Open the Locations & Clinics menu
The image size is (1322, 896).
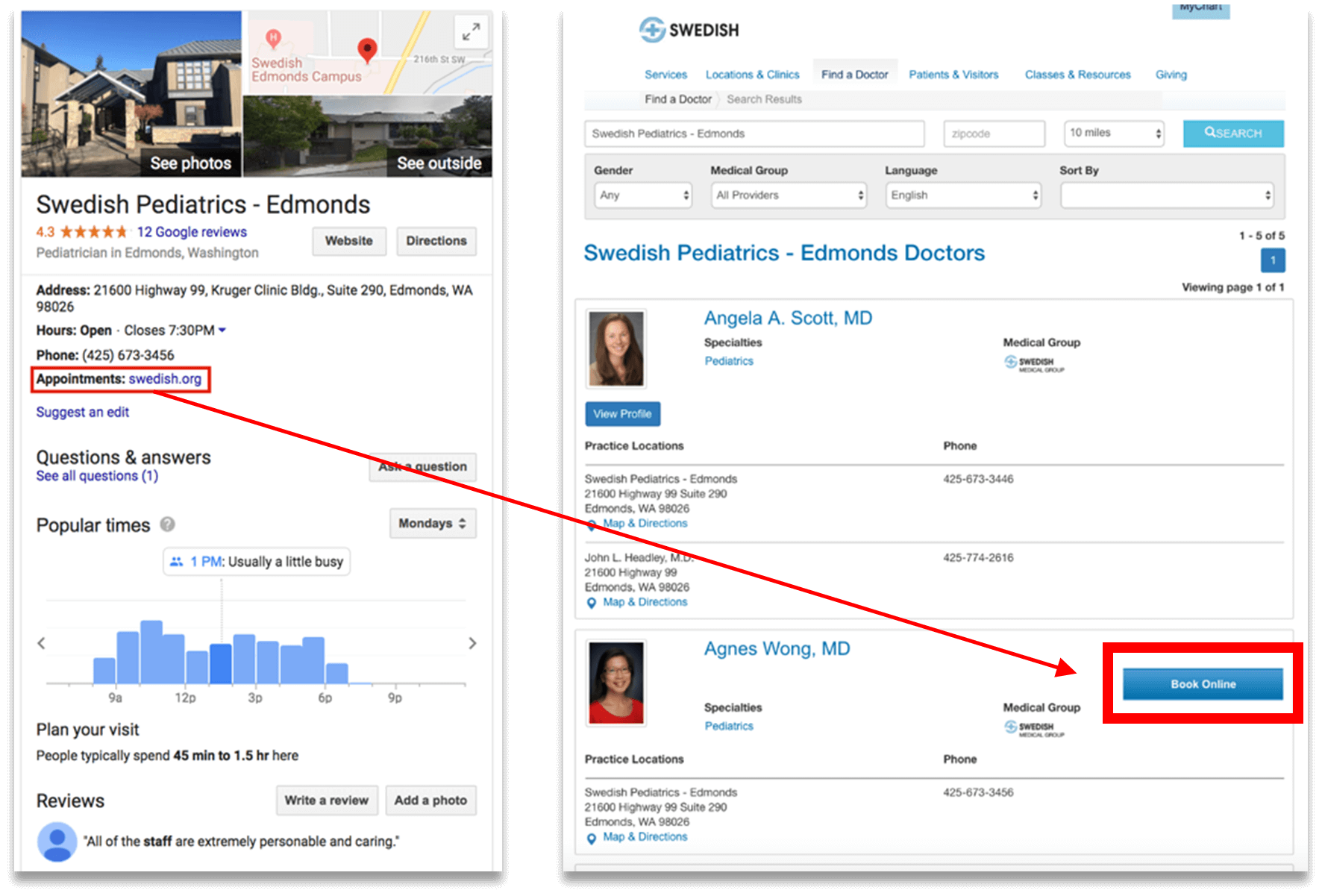click(x=752, y=75)
